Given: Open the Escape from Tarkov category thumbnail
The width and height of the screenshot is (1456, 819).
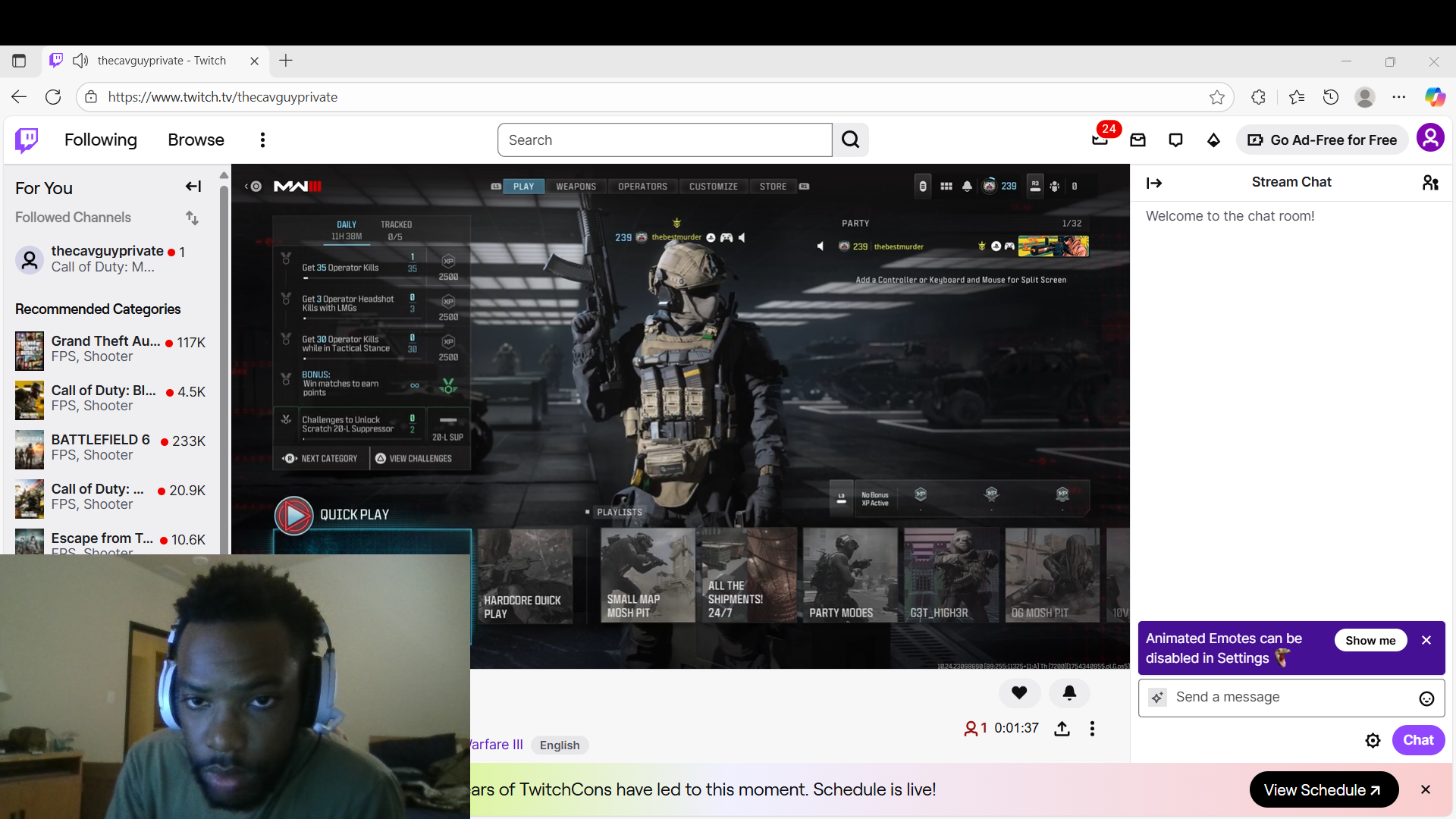Looking at the screenshot, I should click(30, 541).
